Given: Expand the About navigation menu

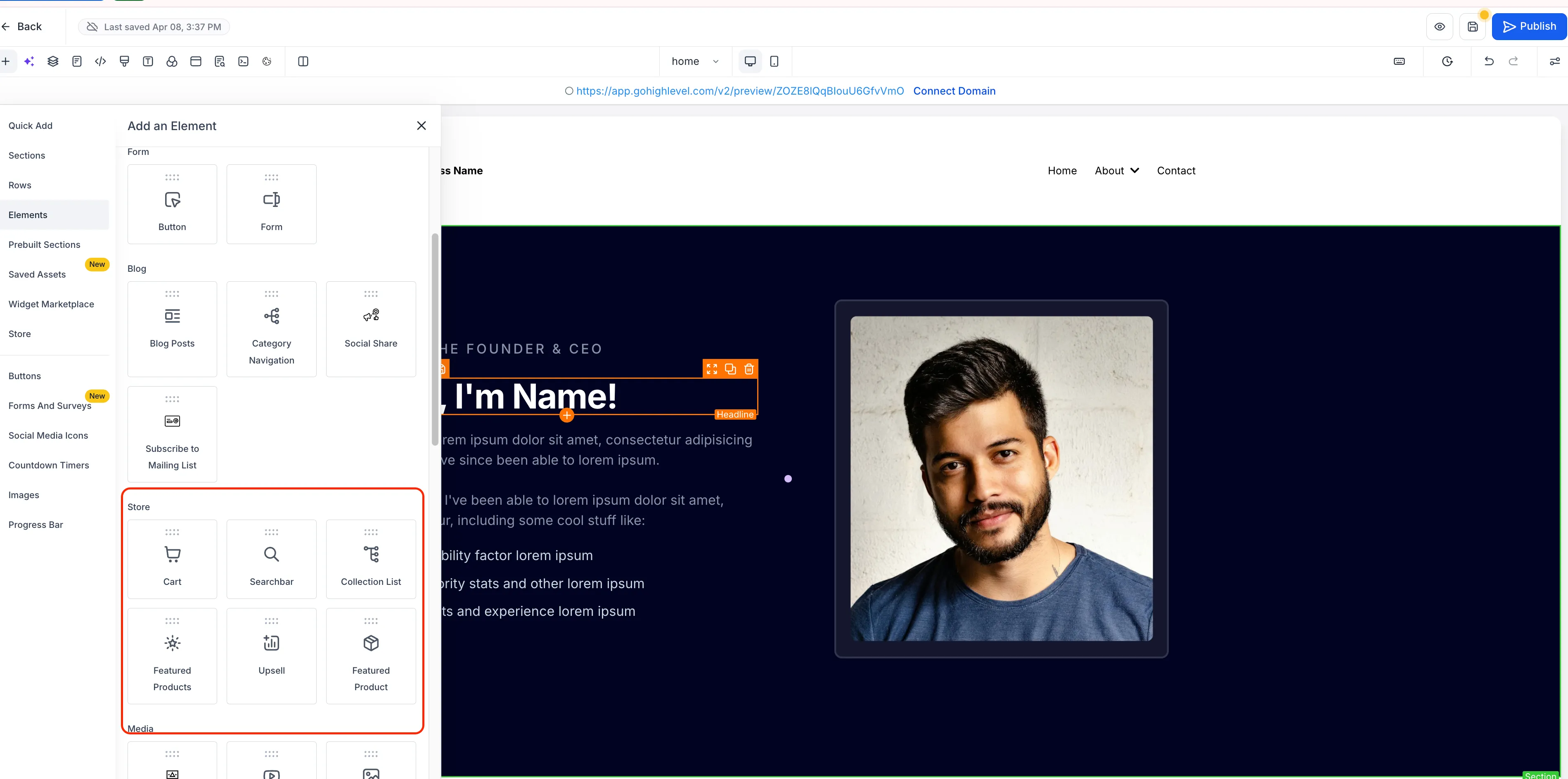Looking at the screenshot, I should pos(1116,171).
